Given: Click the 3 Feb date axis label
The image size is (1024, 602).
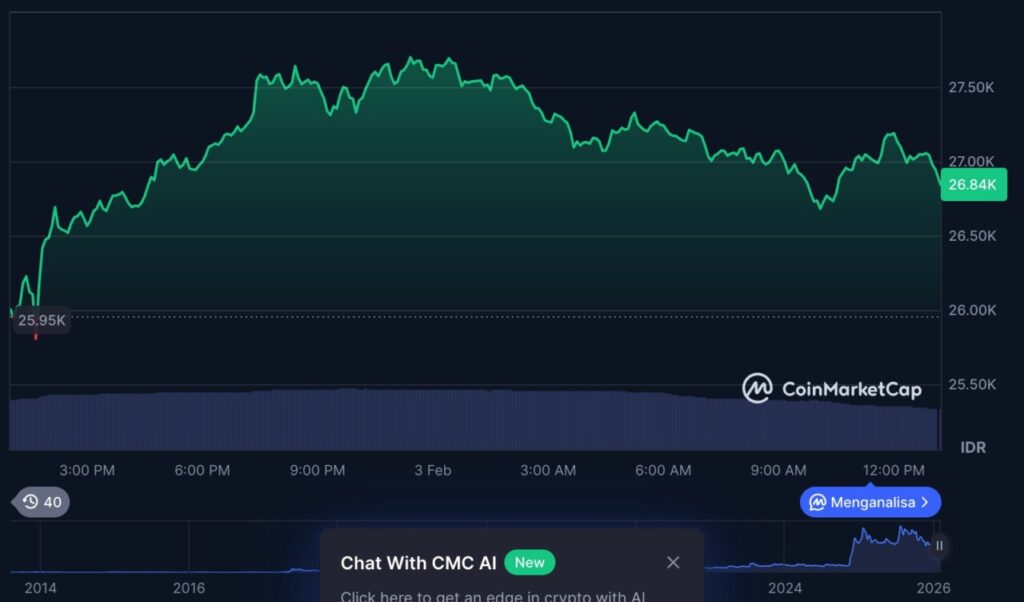Looking at the screenshot, I should pos(433,470).
